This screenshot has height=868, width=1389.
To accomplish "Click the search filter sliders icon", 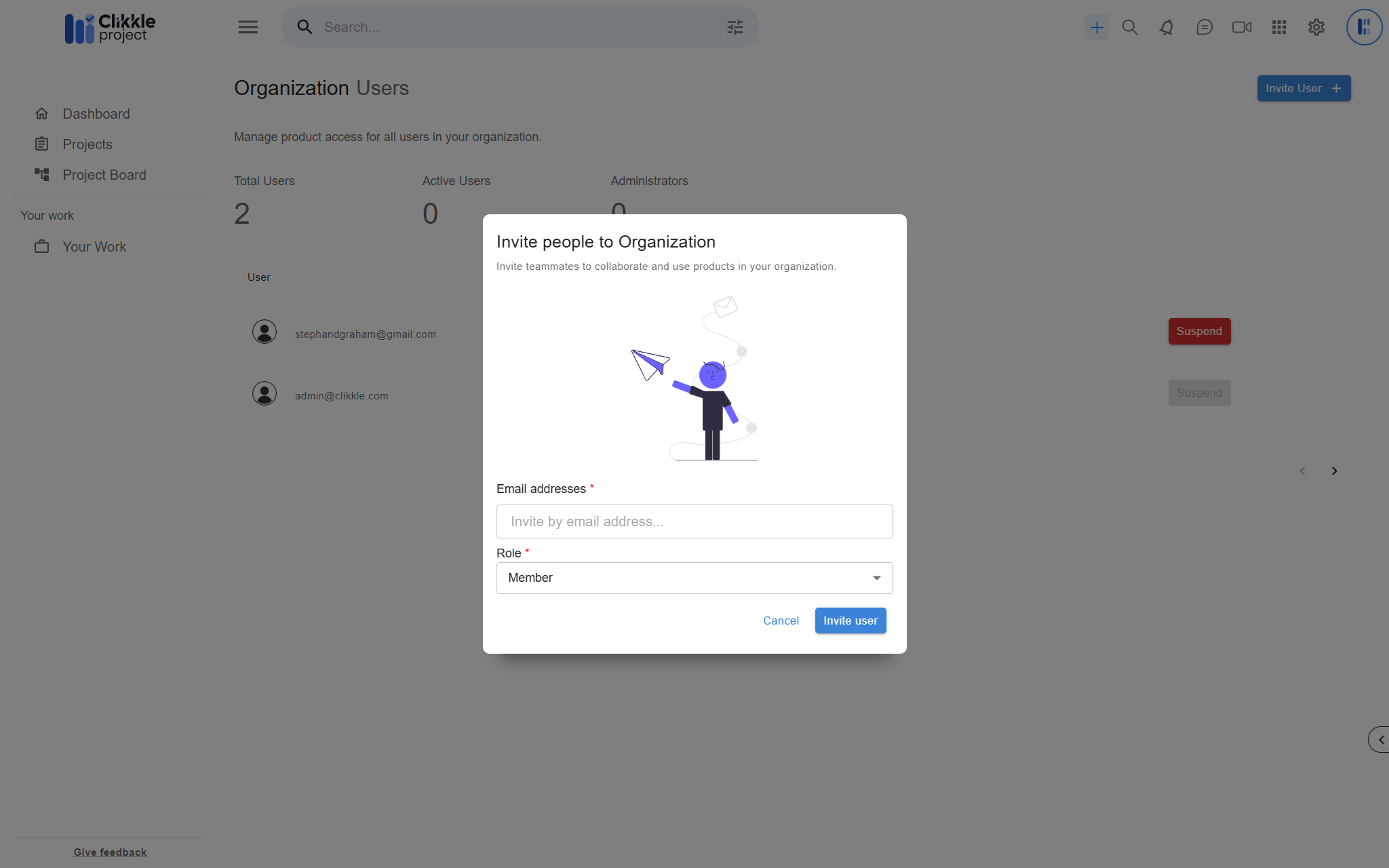I will tap(735, 27).
